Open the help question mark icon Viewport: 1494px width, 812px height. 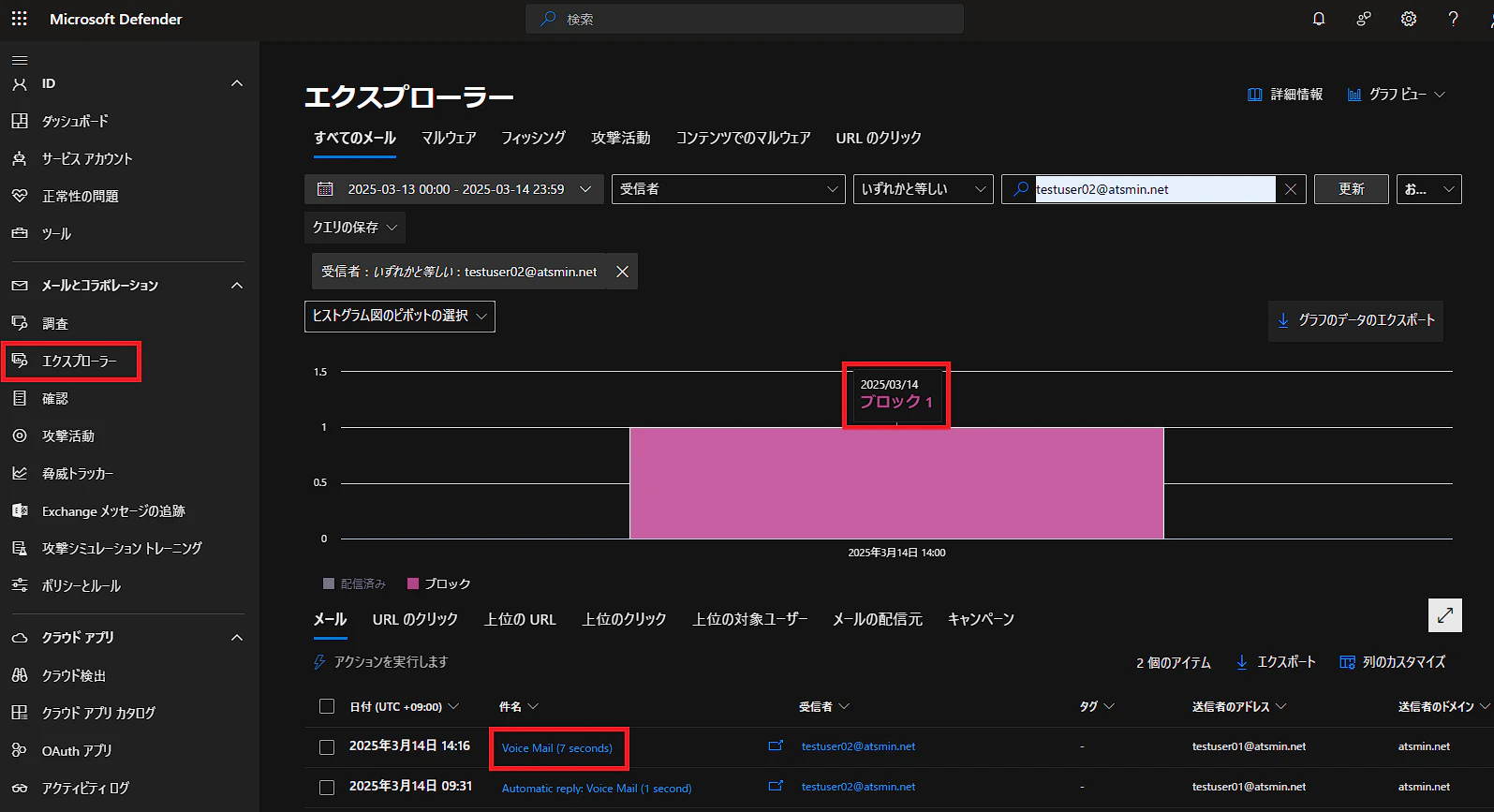point(1453,19)
